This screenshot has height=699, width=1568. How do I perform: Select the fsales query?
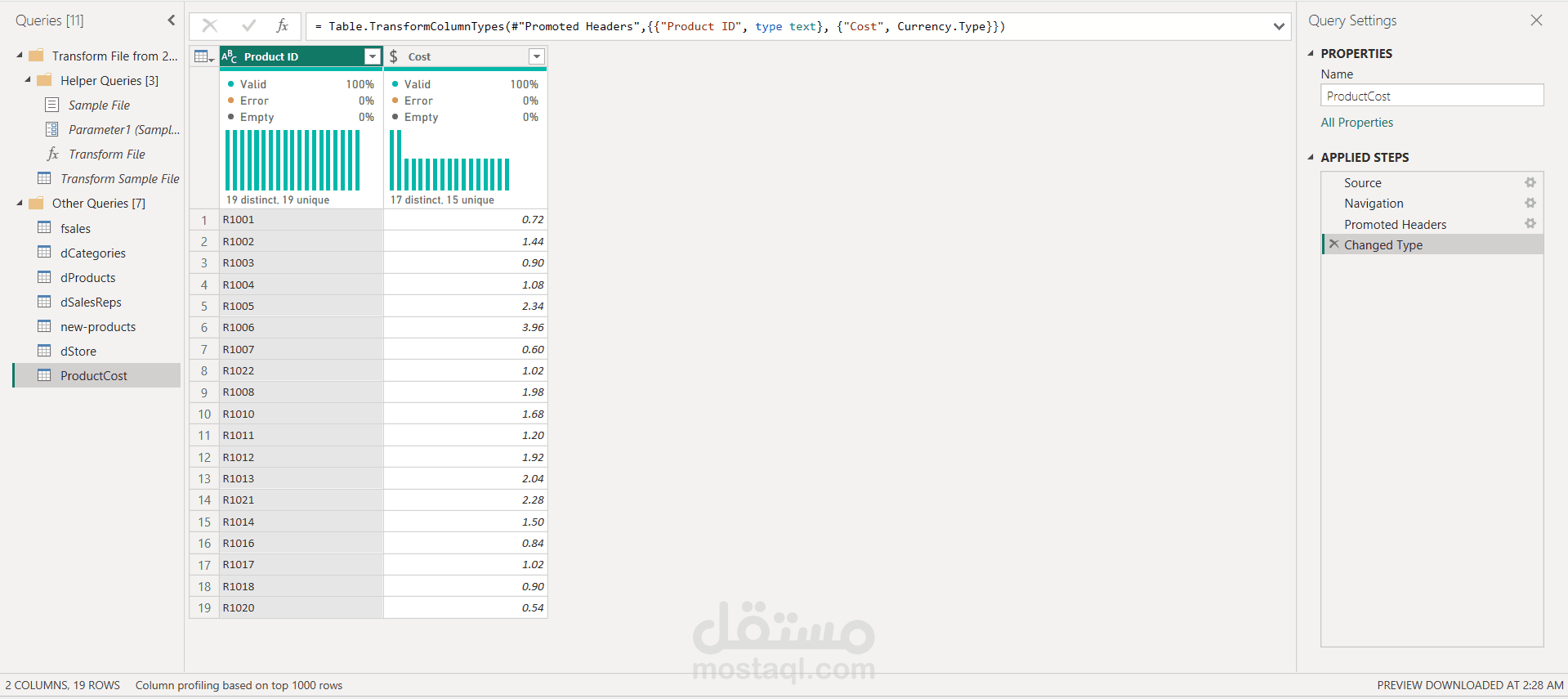(75, 229)
